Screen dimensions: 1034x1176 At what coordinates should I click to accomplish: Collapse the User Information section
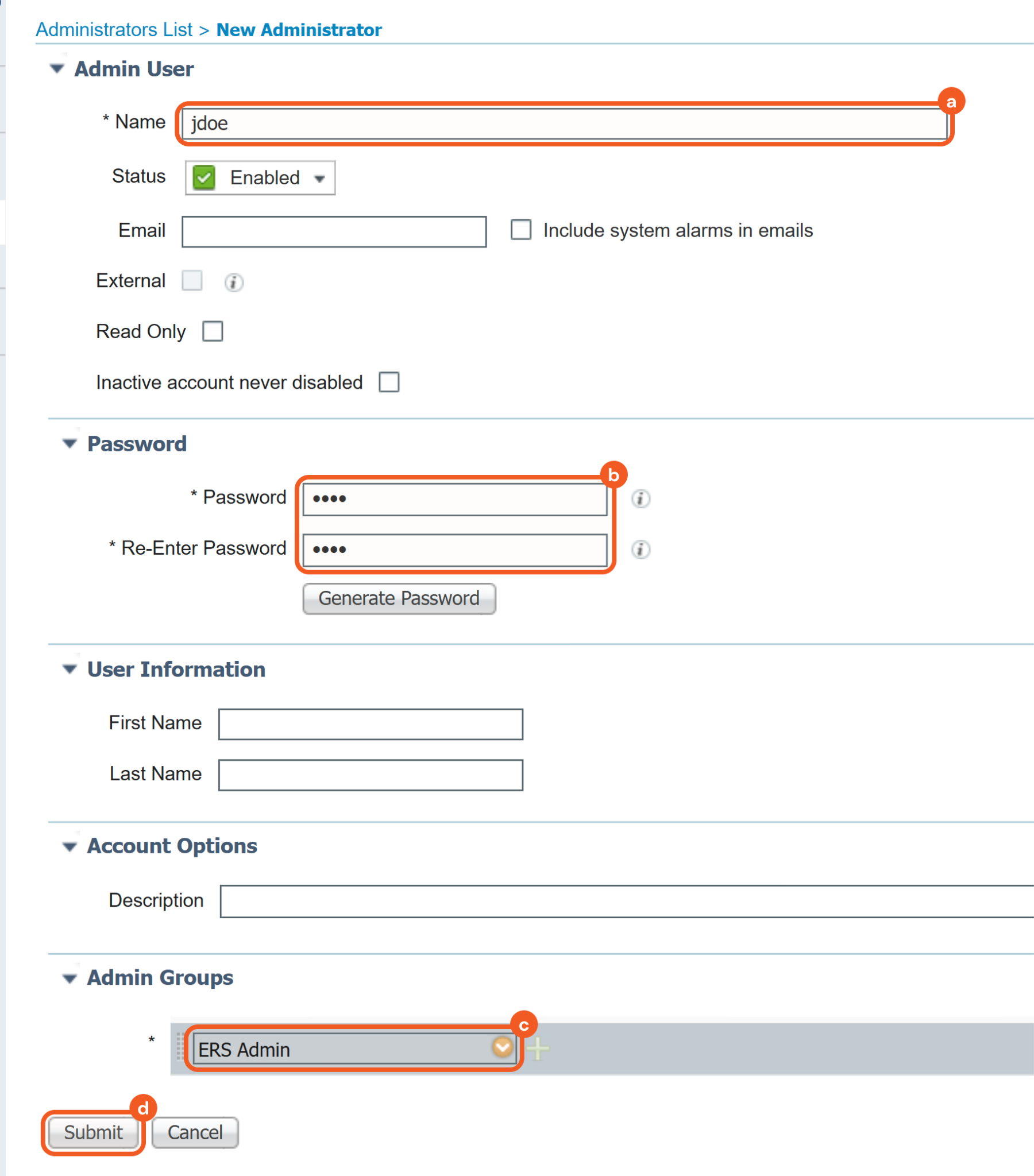70,669
